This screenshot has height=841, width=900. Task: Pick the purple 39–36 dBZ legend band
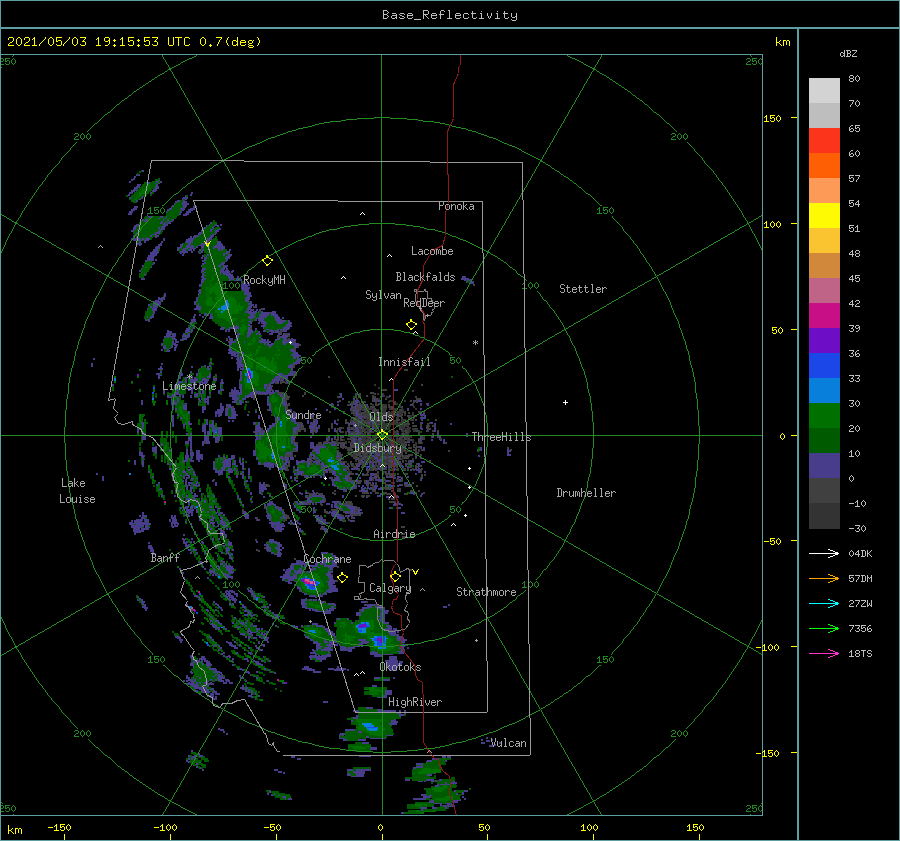(824, 341)
